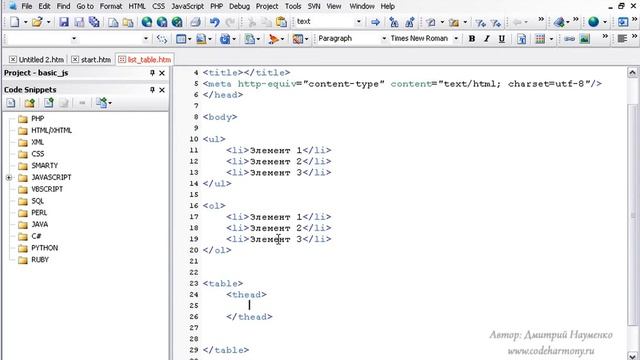The width and height of the screenshot is (640, 360).
Task: Open the search 'text' combo box dropdown
Action: click(358, 22)
